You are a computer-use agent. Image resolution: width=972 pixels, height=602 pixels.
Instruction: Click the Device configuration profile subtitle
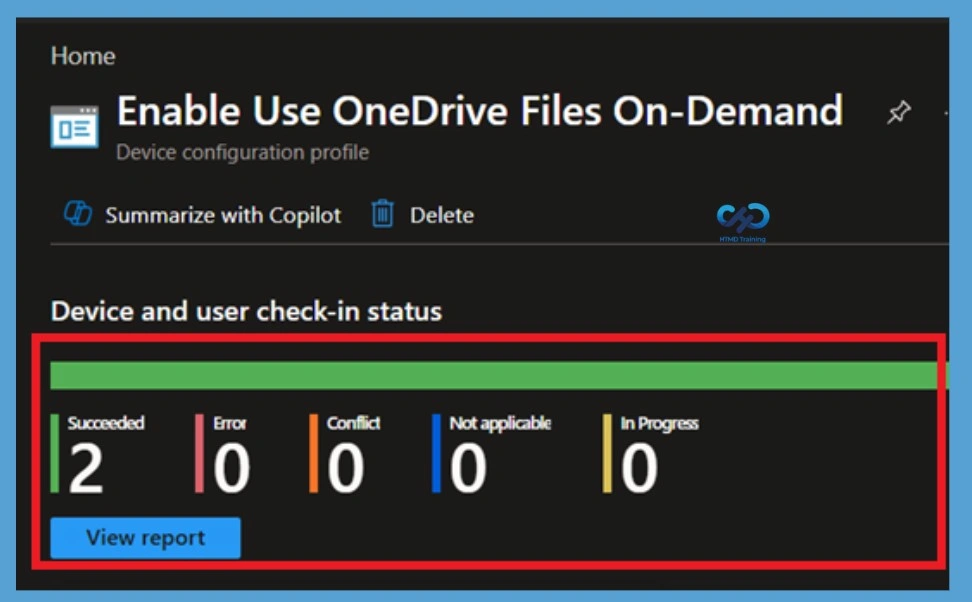(x=242, y=153)
